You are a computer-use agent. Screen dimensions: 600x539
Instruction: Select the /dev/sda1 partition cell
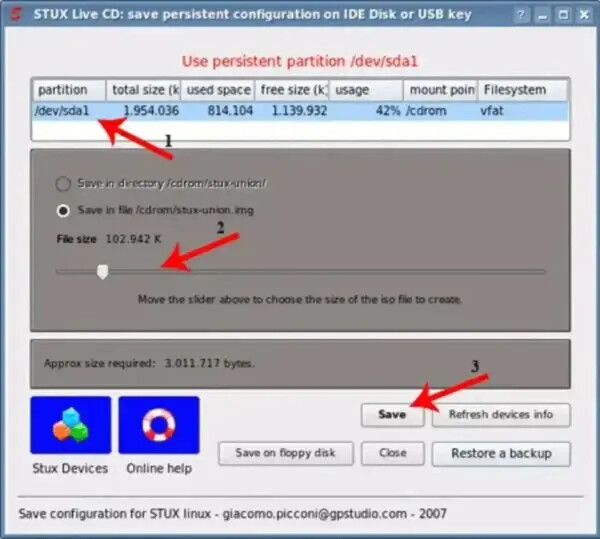coord(62,111)
